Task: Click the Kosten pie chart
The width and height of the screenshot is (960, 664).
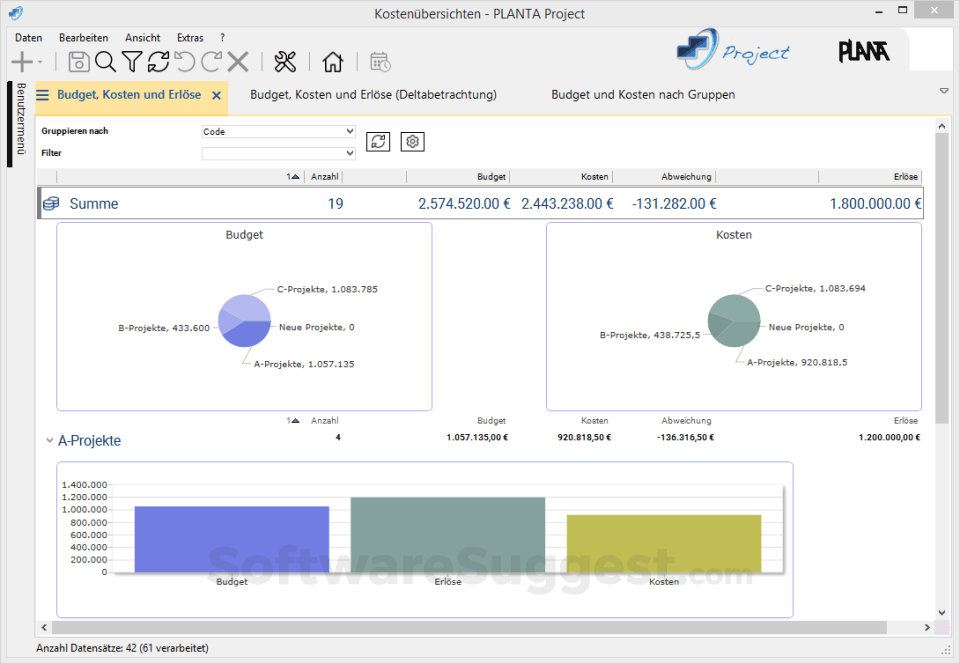Action: click(x=733, y=321)
